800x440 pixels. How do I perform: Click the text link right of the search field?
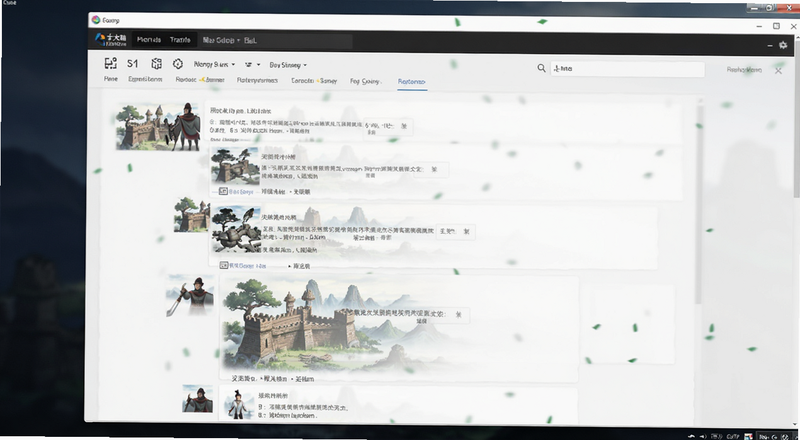click(744, 69)
